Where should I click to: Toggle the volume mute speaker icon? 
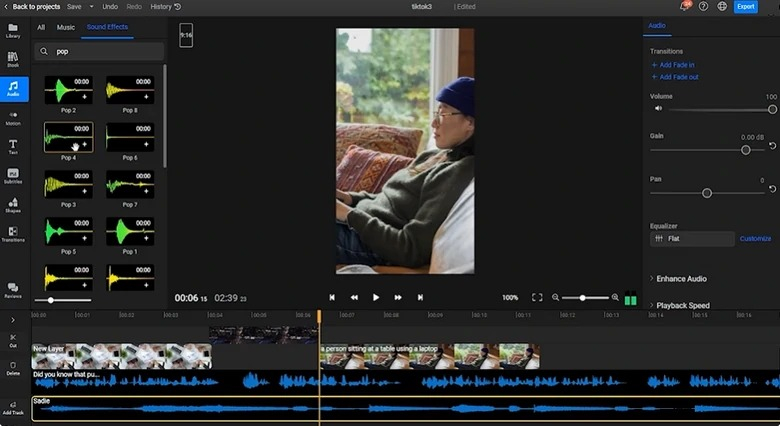(x=658, y=108)
